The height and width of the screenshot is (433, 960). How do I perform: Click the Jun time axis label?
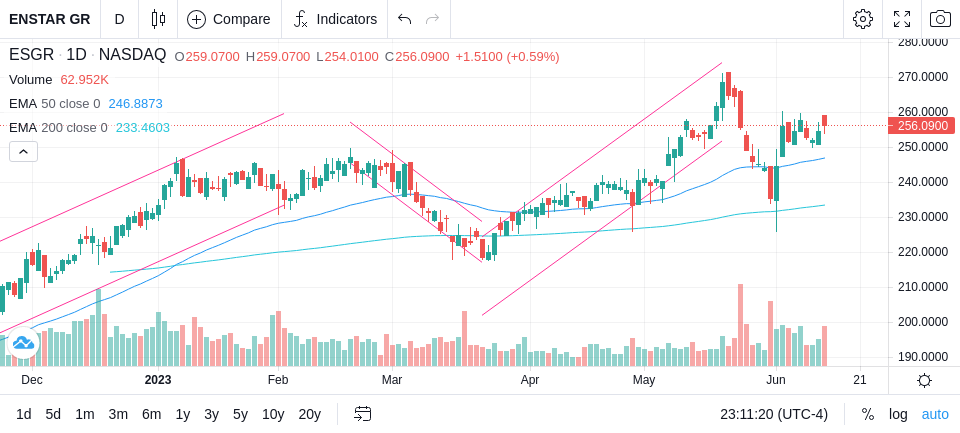(776, 380)
